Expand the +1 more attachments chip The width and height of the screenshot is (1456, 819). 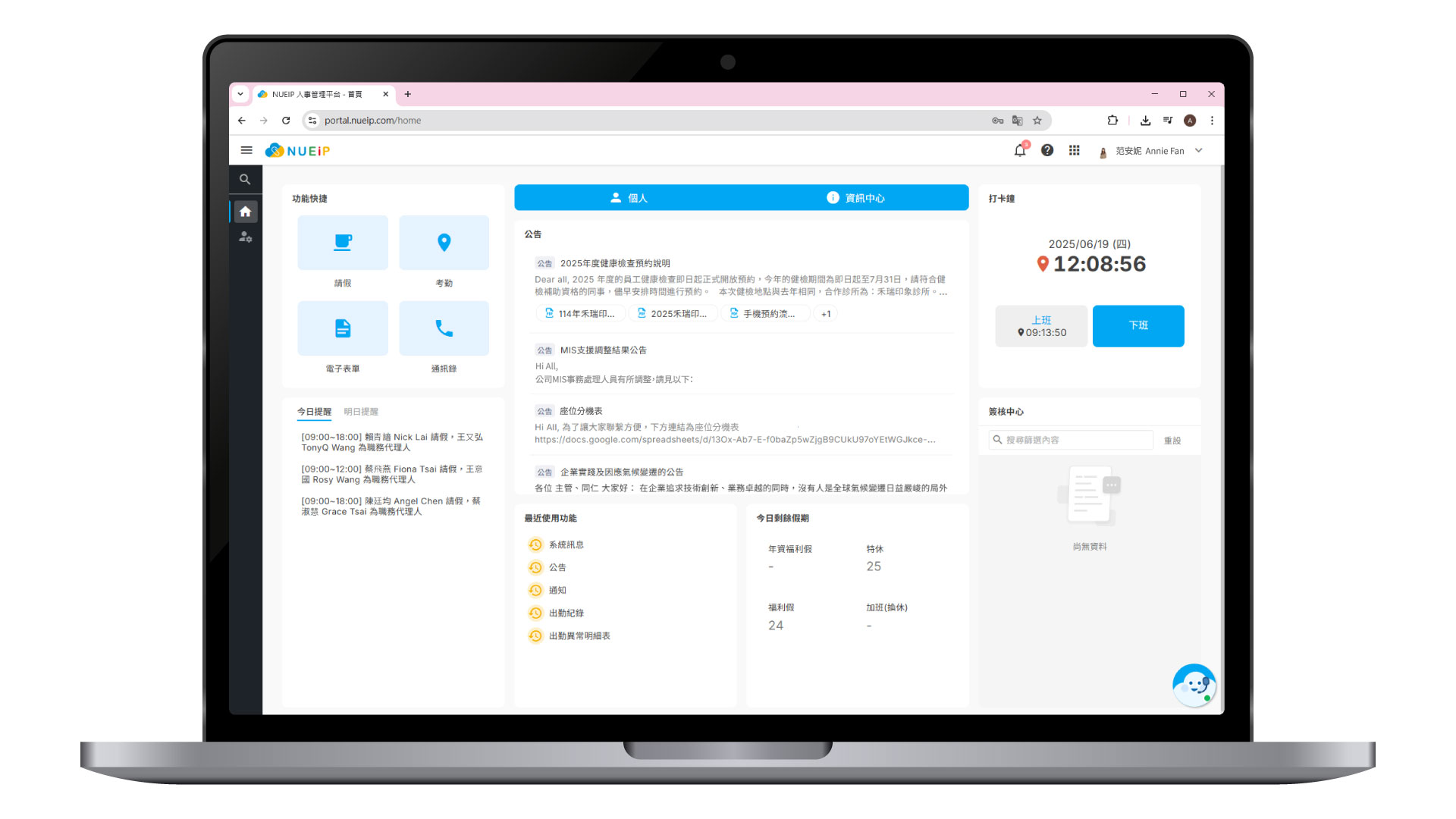click(x=826, y=314)
